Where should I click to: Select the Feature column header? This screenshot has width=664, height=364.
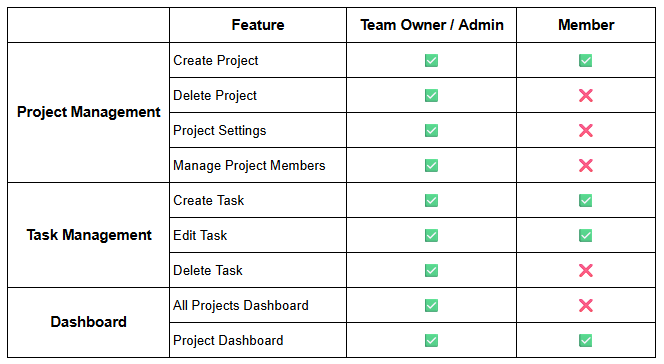258,25
